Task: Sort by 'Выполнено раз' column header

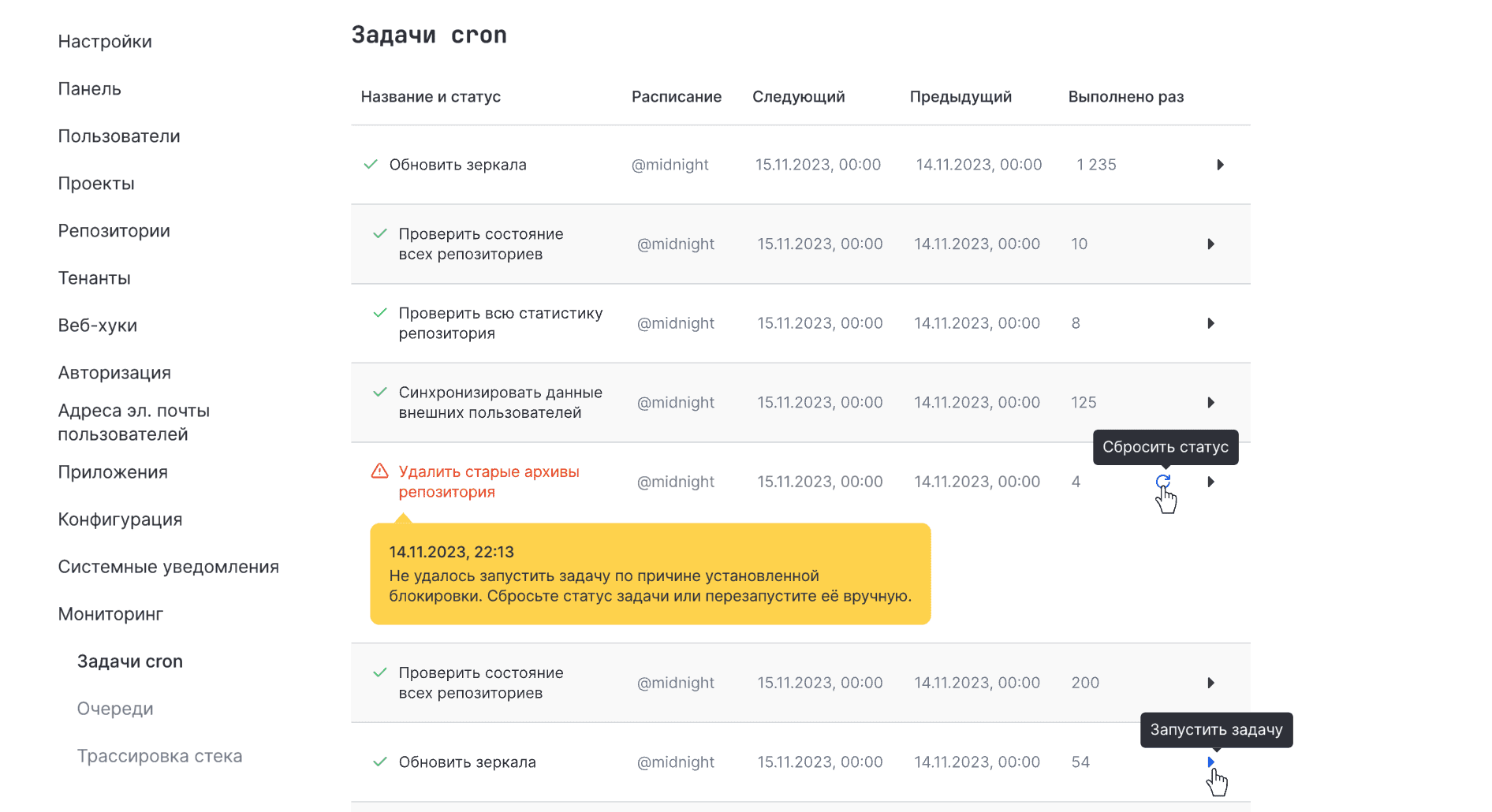Action: click(x=1125, y=97)
